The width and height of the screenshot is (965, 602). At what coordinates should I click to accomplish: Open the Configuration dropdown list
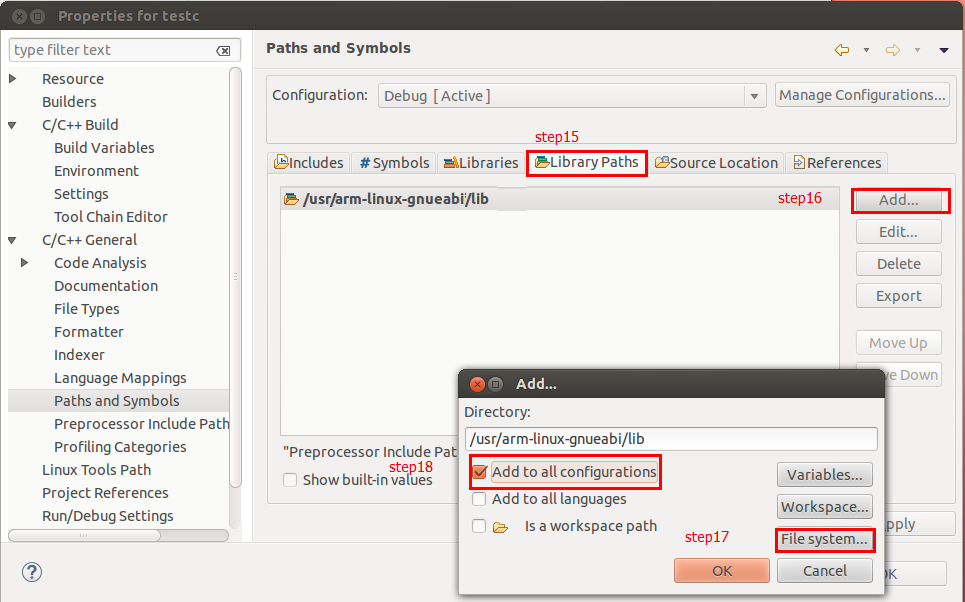(755, 96)
